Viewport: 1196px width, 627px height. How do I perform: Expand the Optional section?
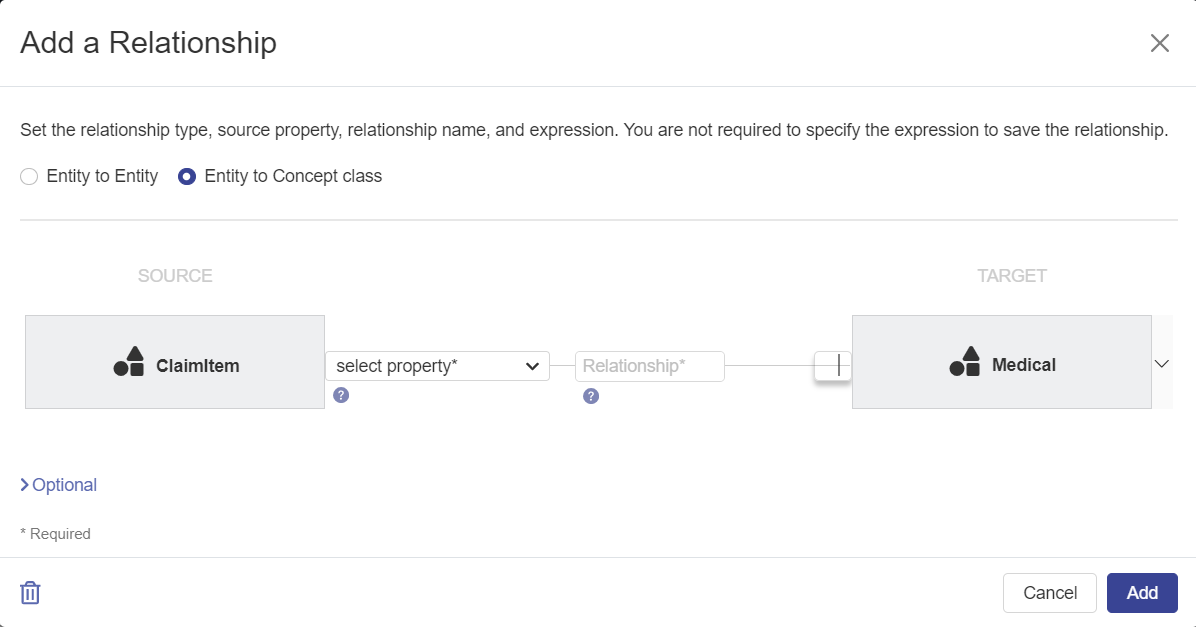coord(58,485)
